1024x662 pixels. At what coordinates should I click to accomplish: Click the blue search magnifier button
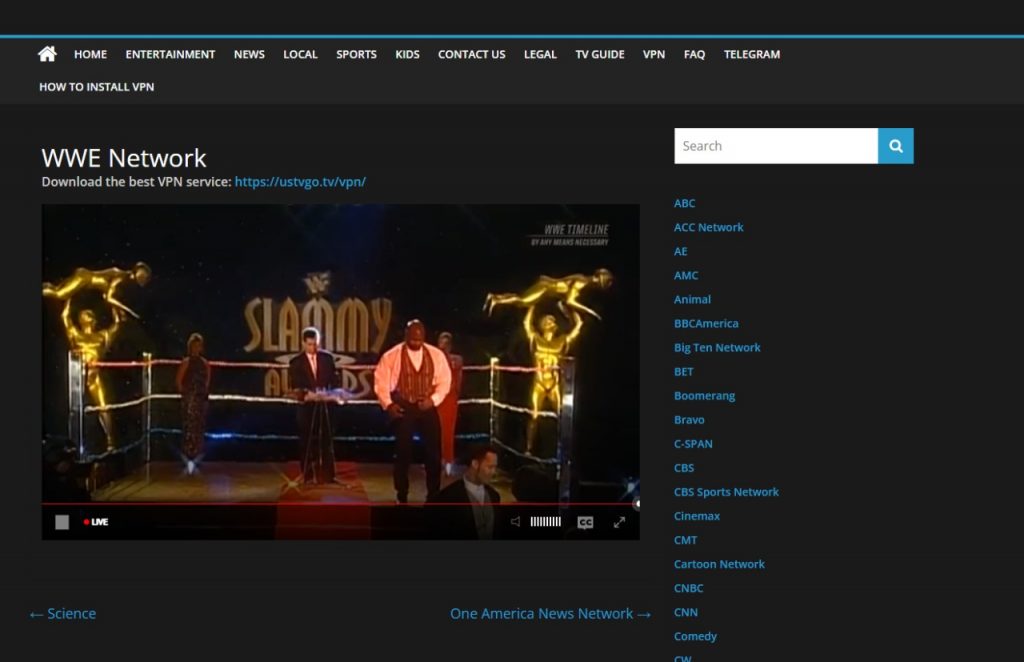tap(895, 146)
